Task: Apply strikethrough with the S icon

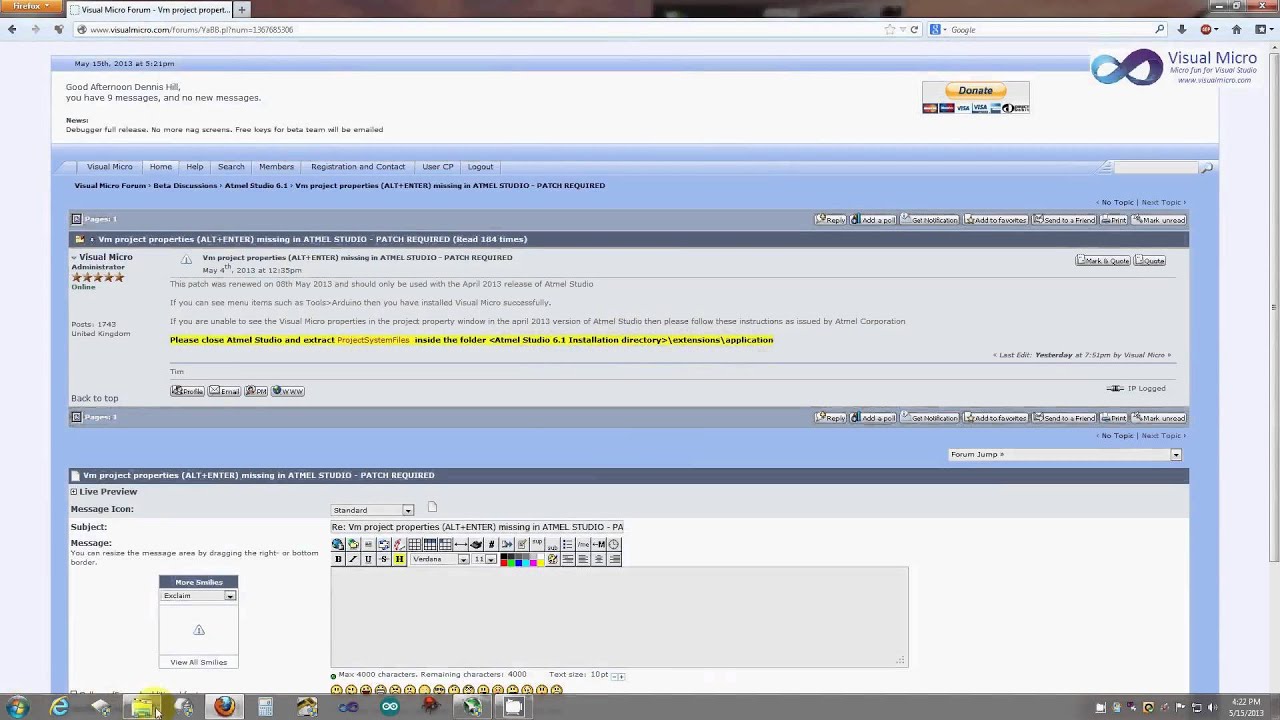Action: click(384, 559)
